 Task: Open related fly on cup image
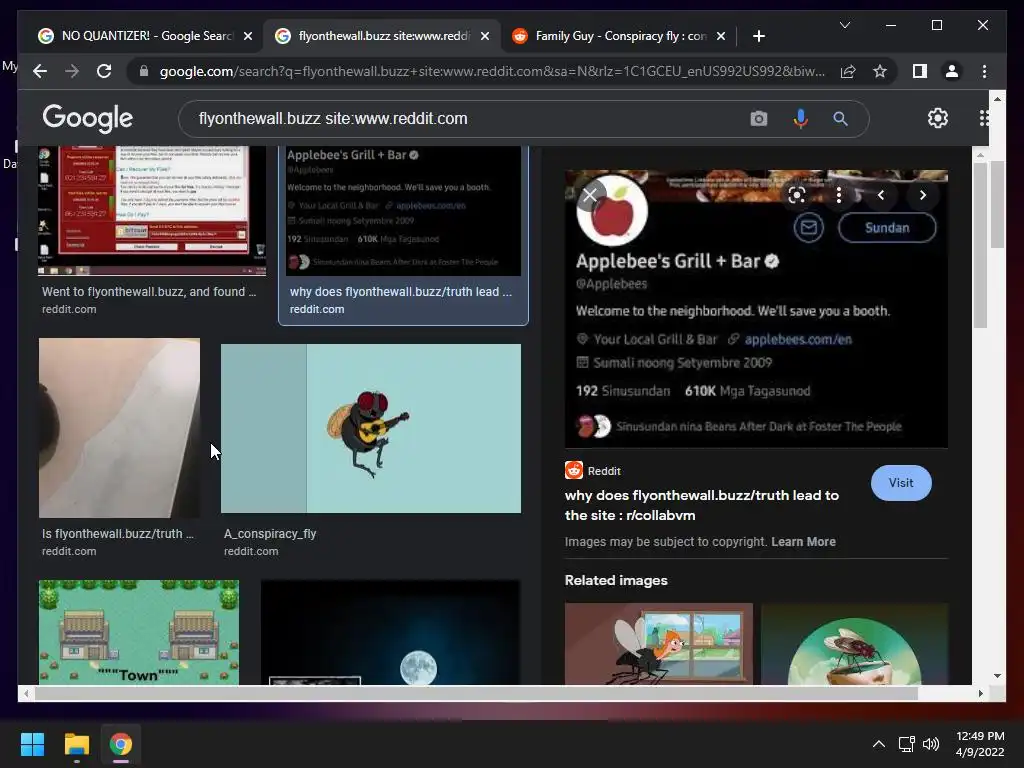tap(854, 644)
